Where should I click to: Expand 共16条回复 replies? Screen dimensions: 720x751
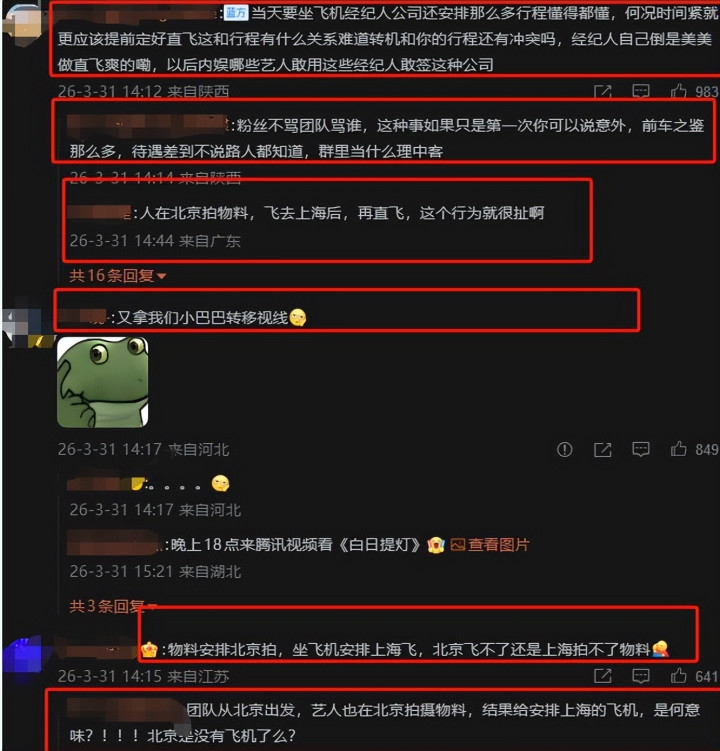(x=117, y=275)
